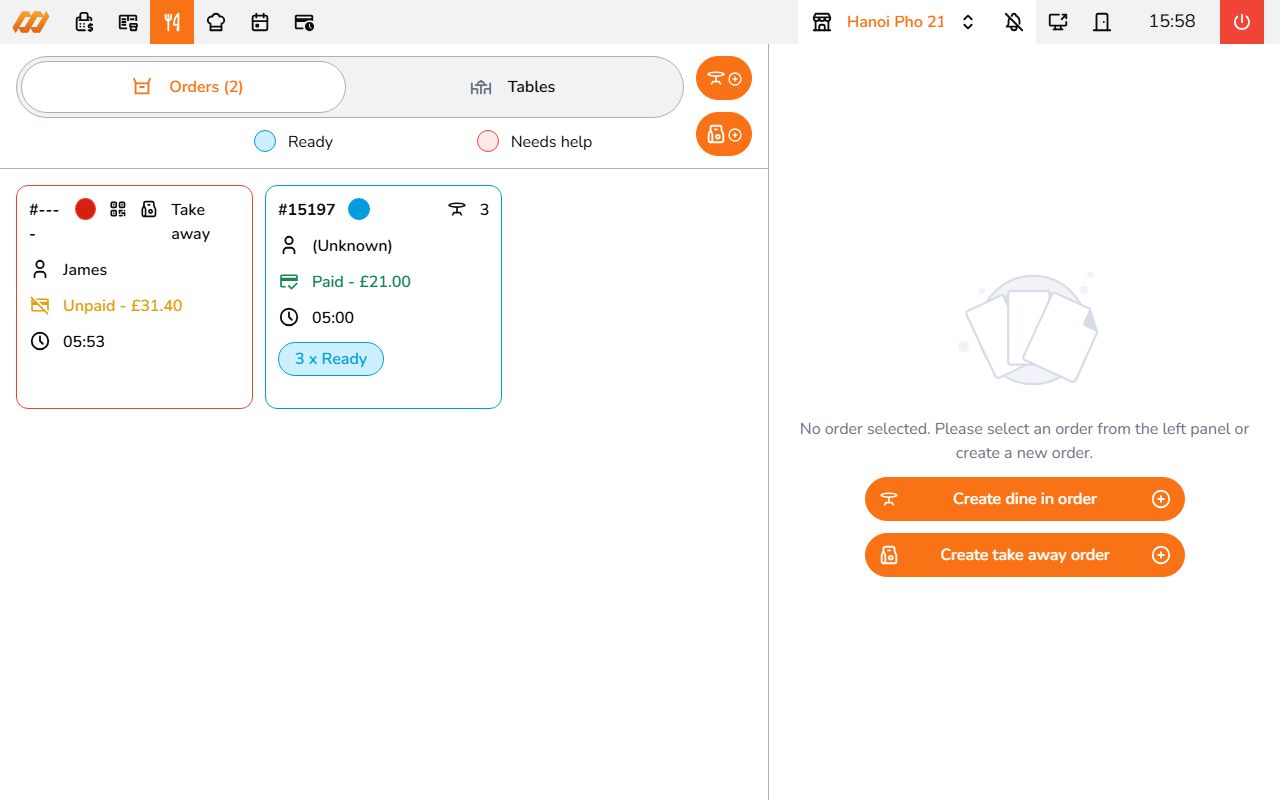Click the Paid - £21.00 status

[361, 282]
